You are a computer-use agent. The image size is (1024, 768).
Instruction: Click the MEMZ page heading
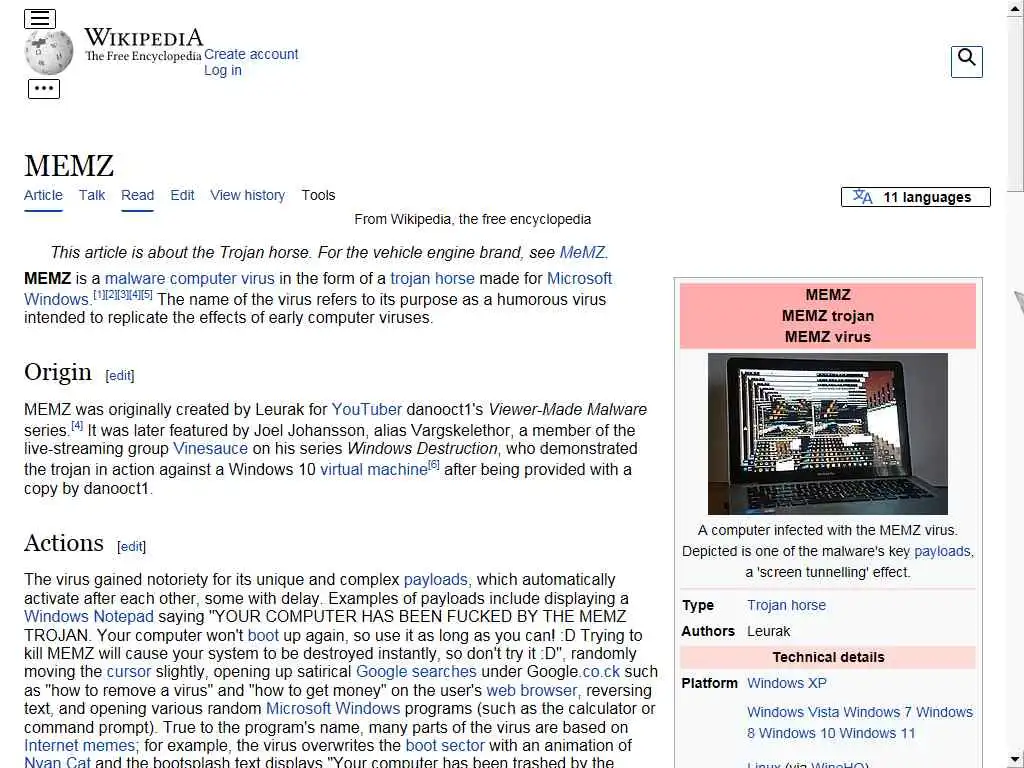[69, 166]
